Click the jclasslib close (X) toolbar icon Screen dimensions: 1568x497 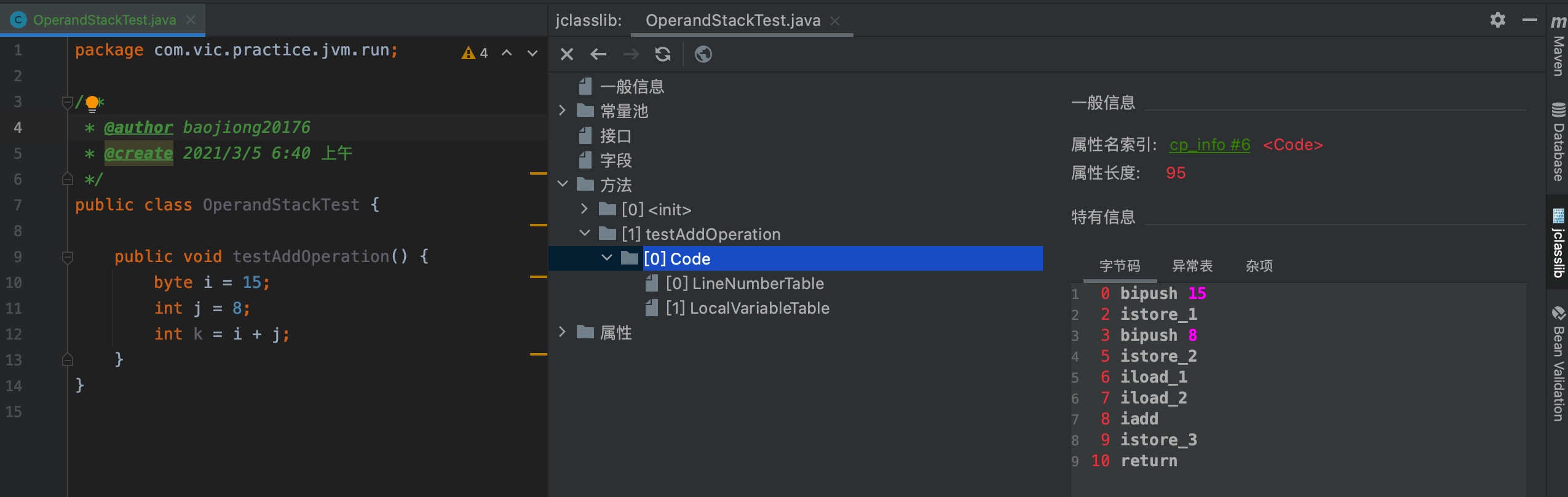566,55
